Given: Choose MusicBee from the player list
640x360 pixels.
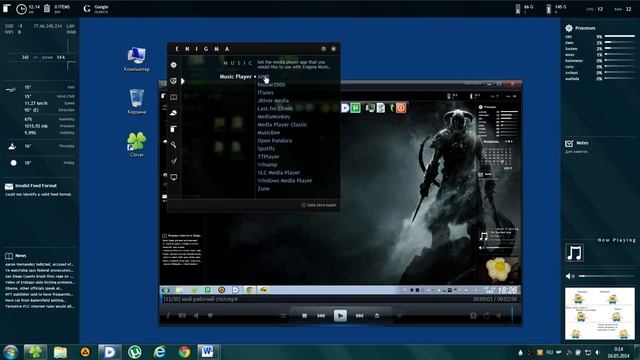Looking at the screenshot, I should 269,133.
